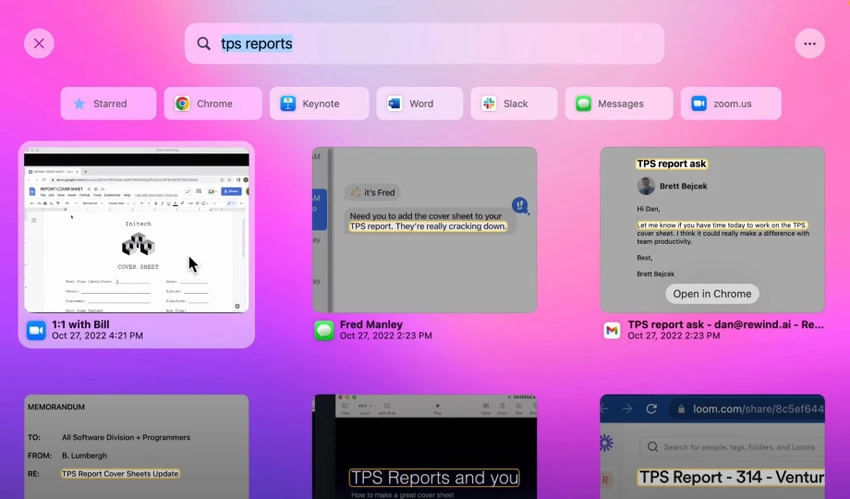The width and height of the screenshot is (850, 499).
Task: Filter results by zoom.us
Action: click(x=731, y=103)
